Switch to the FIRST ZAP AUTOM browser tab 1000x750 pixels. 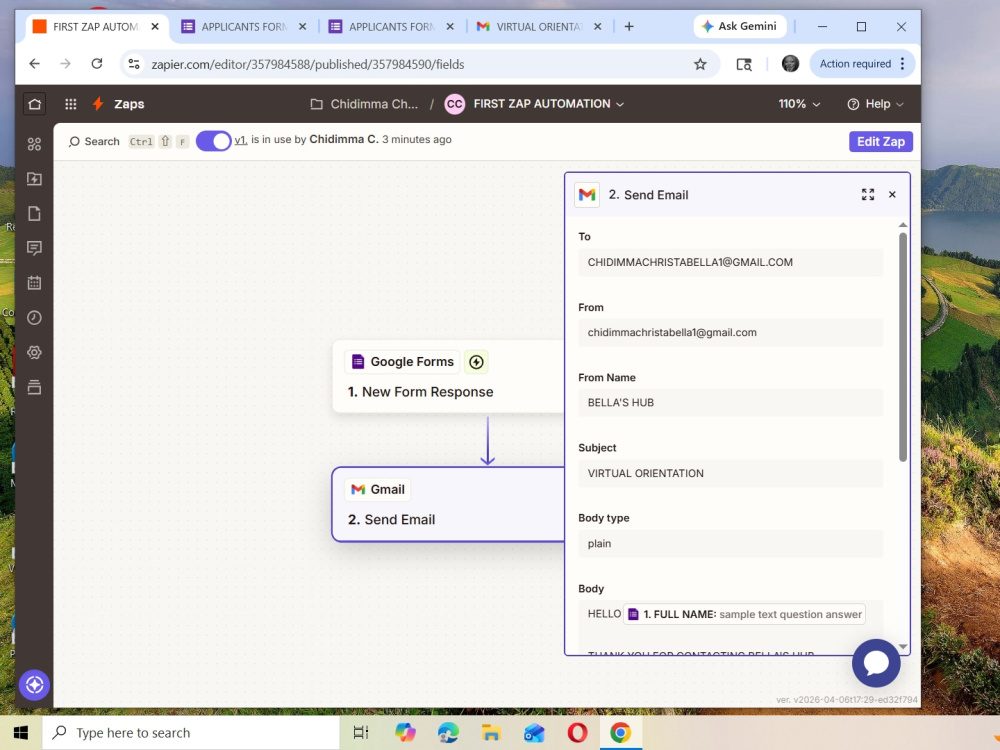[x=94, y=27]
